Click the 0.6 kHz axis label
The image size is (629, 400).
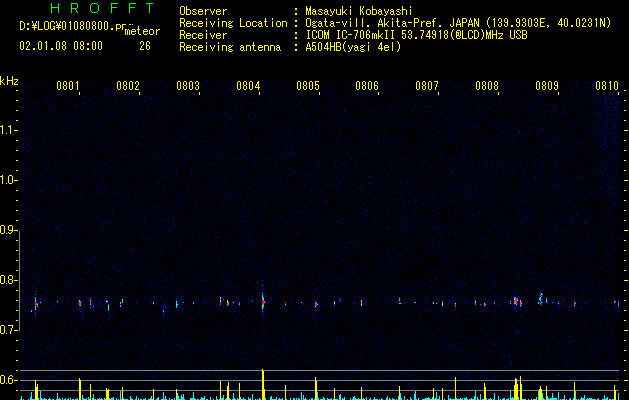pyautogui.click(x=8, y=380)
